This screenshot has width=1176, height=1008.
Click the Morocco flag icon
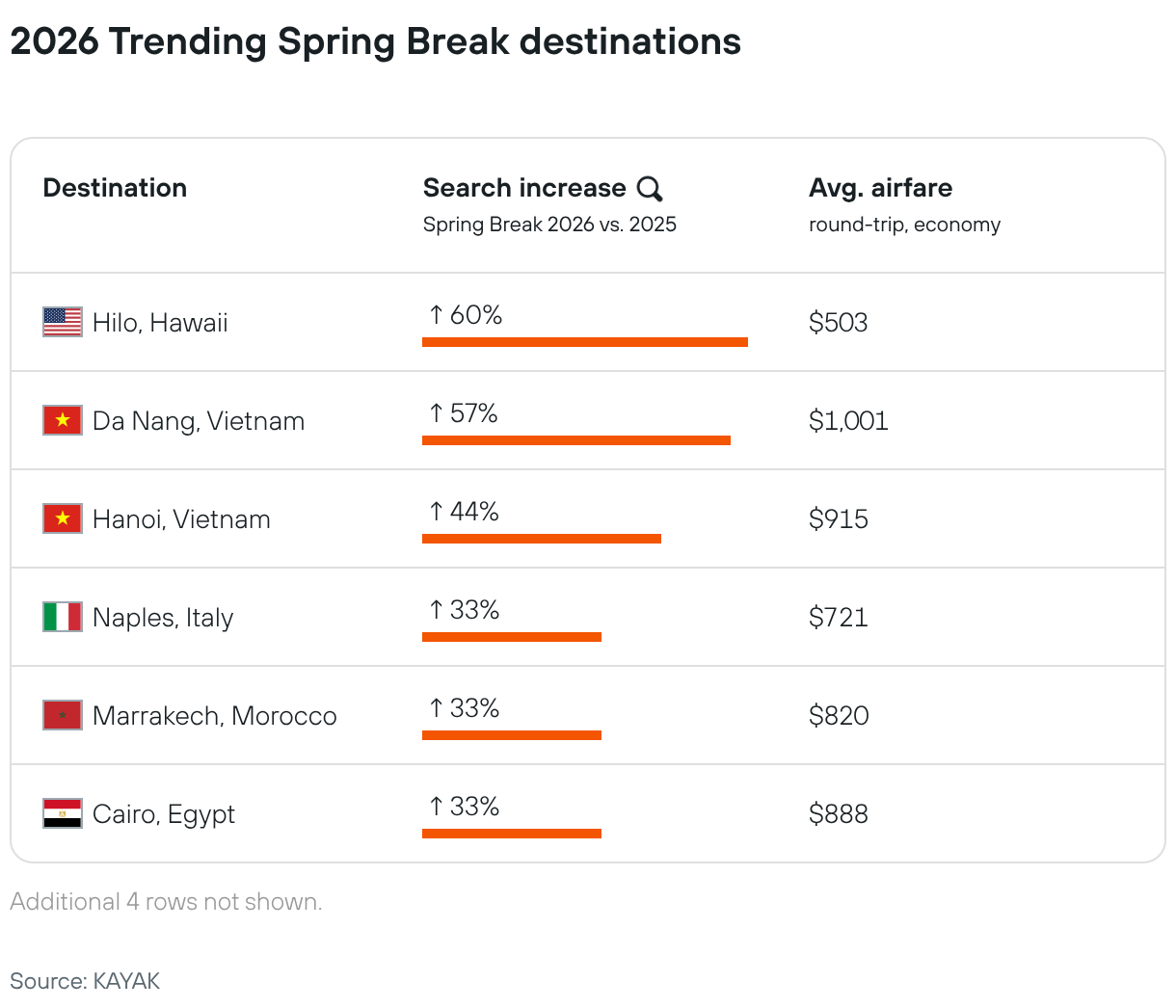click(63, 715)
